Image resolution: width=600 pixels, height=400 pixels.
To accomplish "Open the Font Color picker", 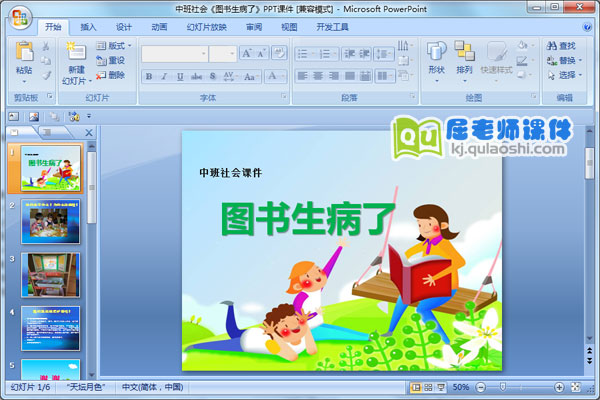I will pos(276,76).
